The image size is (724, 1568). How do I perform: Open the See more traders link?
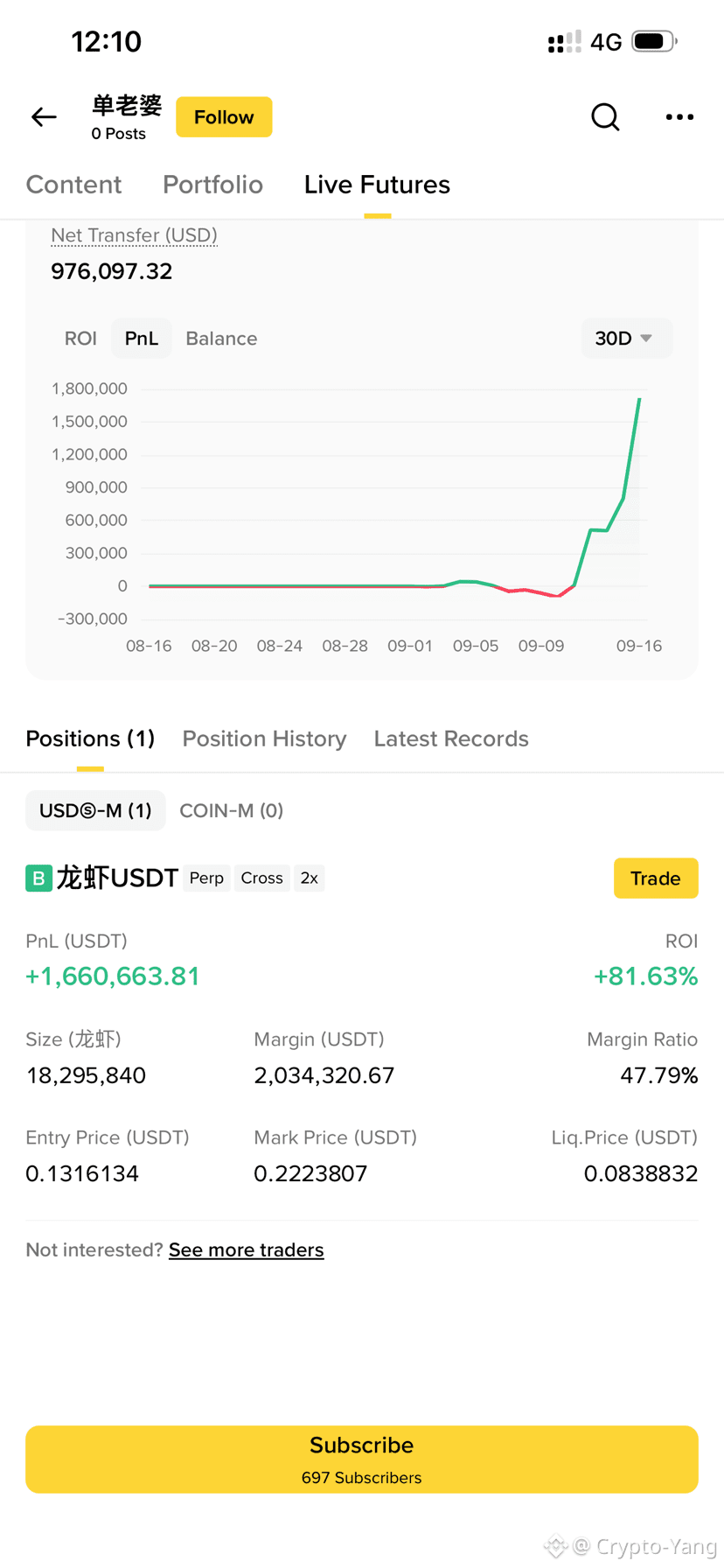246,1249
